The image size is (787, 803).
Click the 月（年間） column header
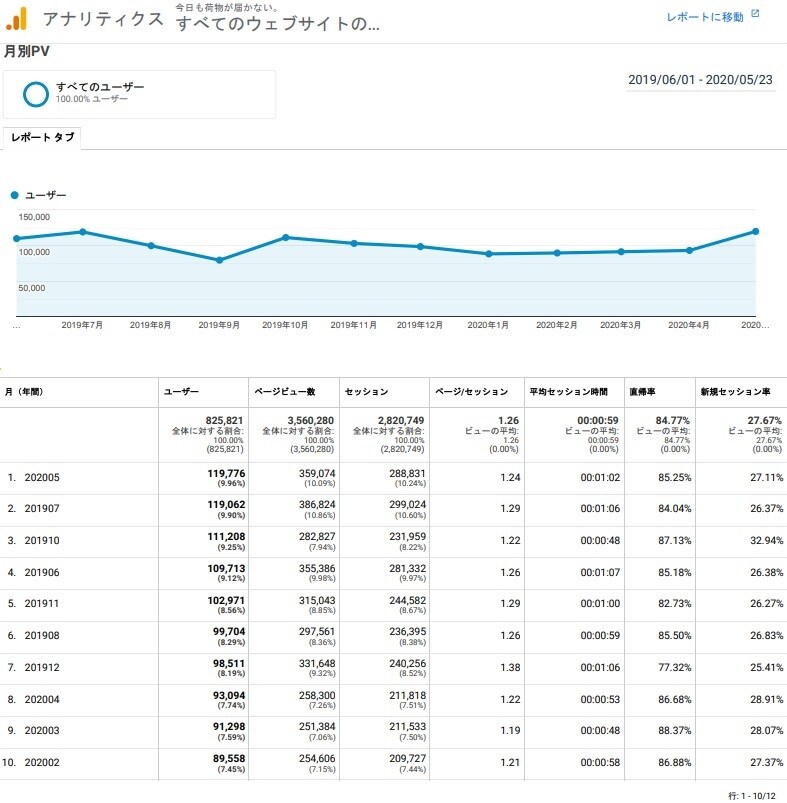click(x=24, y=392)
